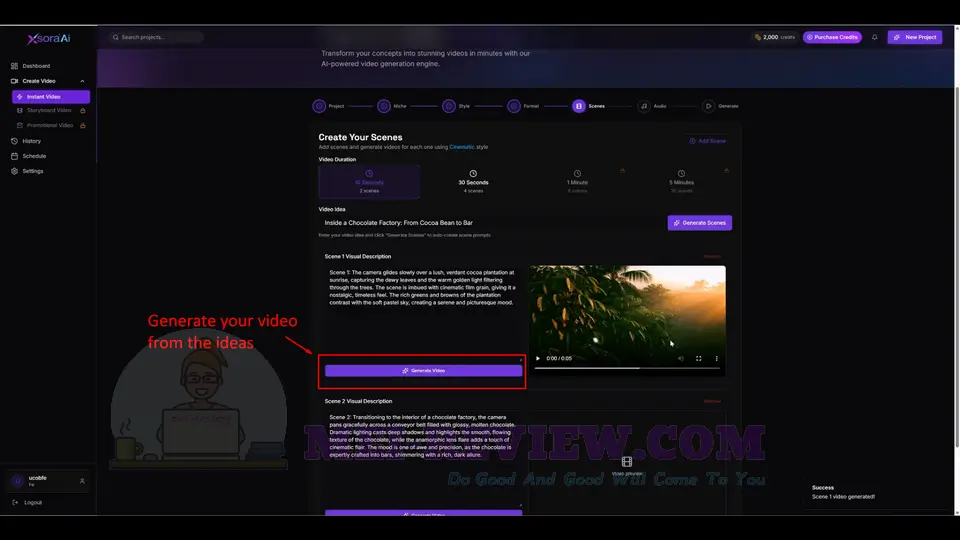Go to the Generate step
The image size is (960, 540).
[x=708, y=106]
